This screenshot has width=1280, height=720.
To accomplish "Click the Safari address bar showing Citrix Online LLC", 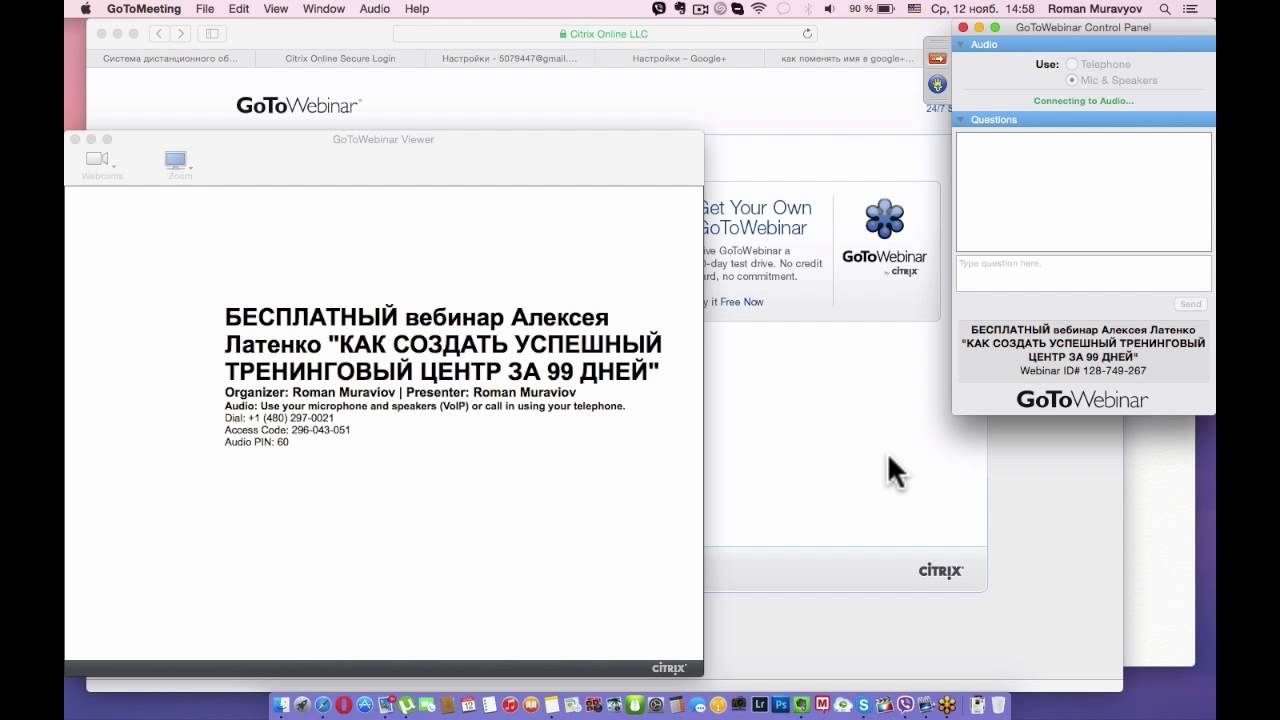I will coord(604,34).
